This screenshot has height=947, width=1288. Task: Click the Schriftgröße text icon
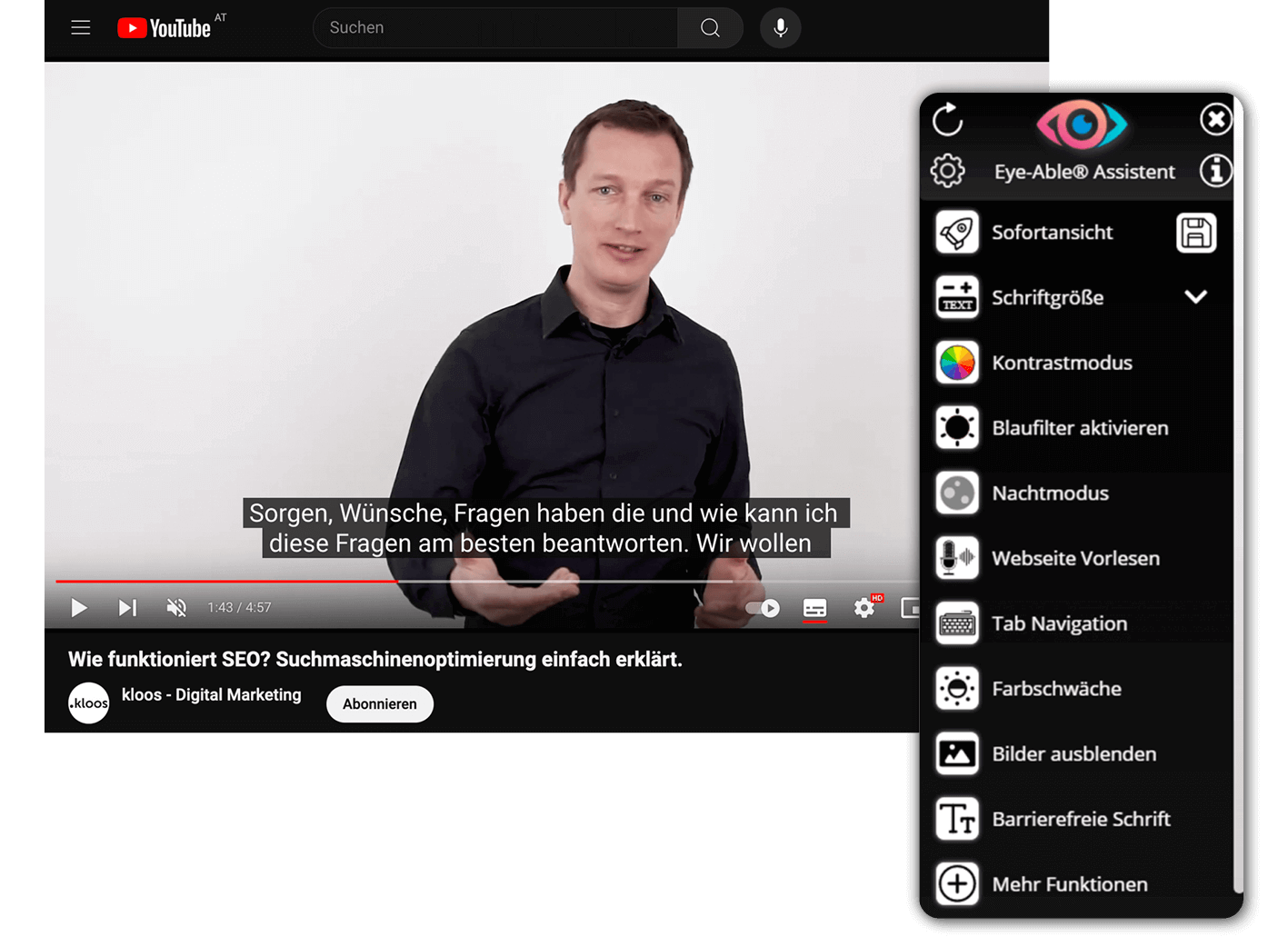[x=957, y=297]
